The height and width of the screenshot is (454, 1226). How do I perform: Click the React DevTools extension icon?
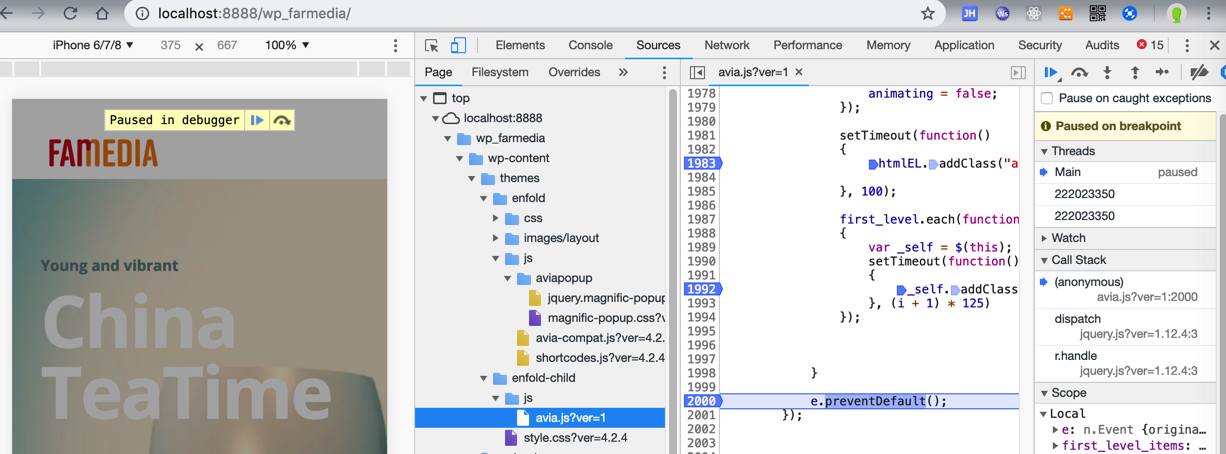coord(1033,14)
